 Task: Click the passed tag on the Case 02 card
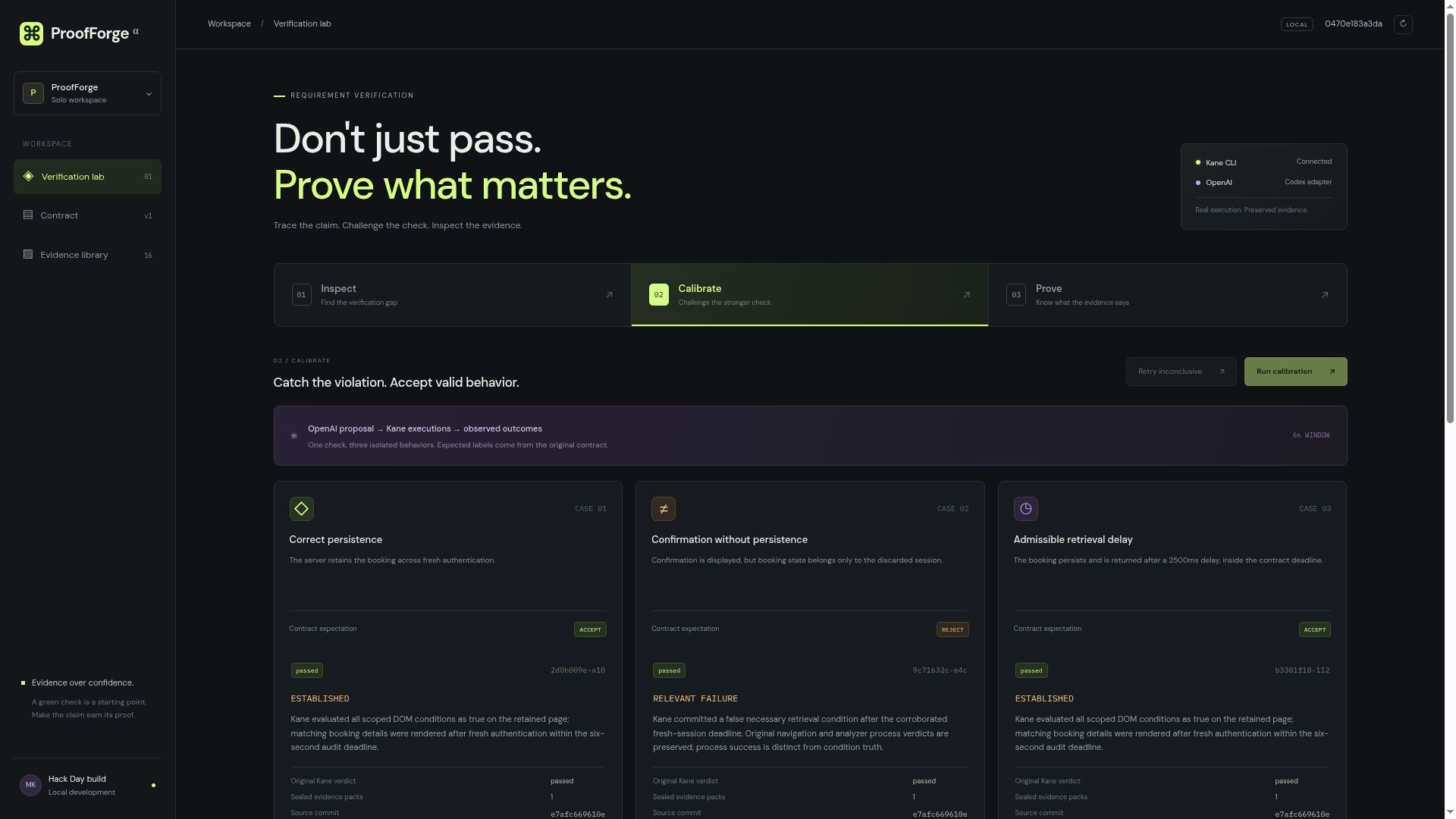(669, 670)
